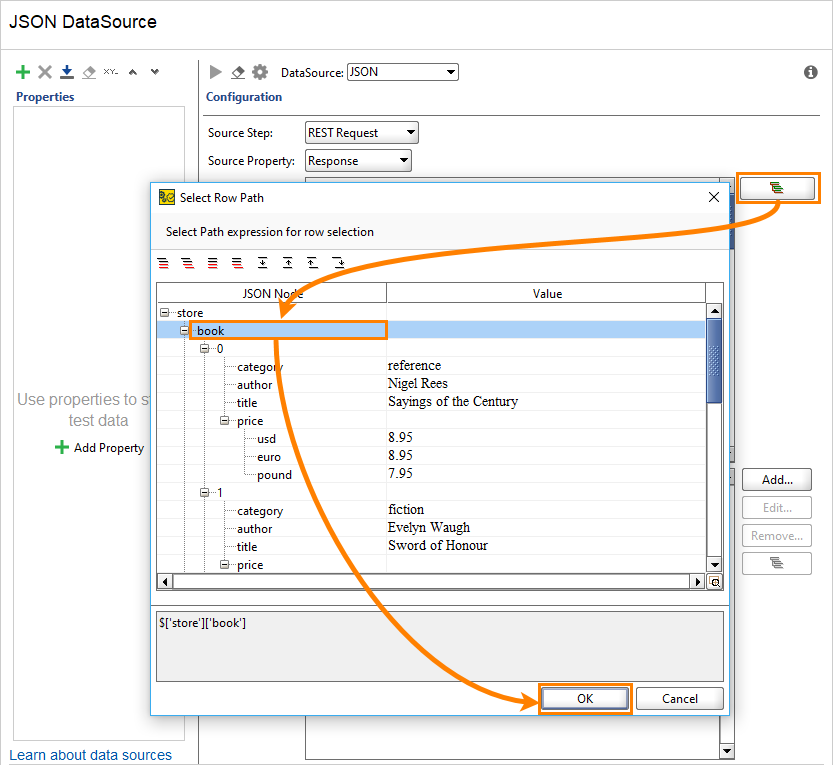The image size is (833, 765).
Task: Click the Add... button
Action: click(777, 480)
